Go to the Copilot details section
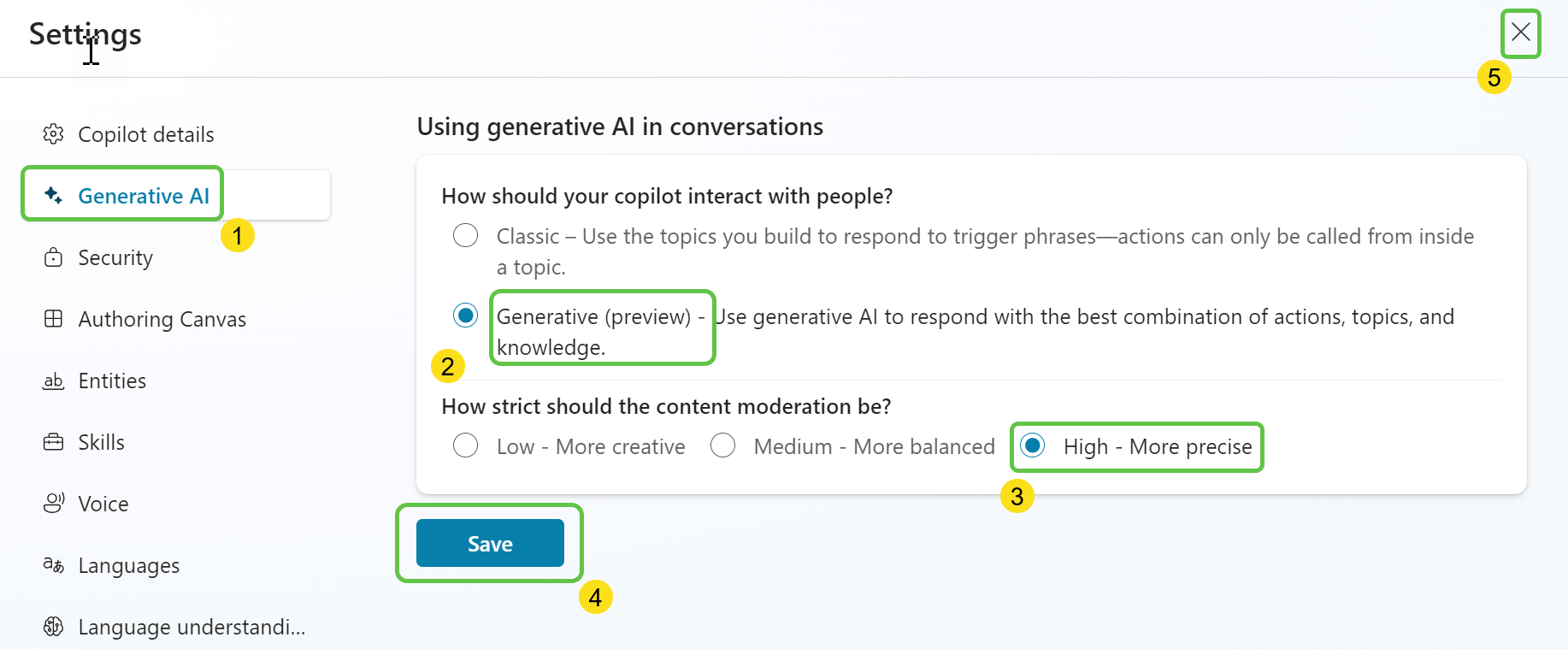 pyautogui.click(x=145, y=134)
